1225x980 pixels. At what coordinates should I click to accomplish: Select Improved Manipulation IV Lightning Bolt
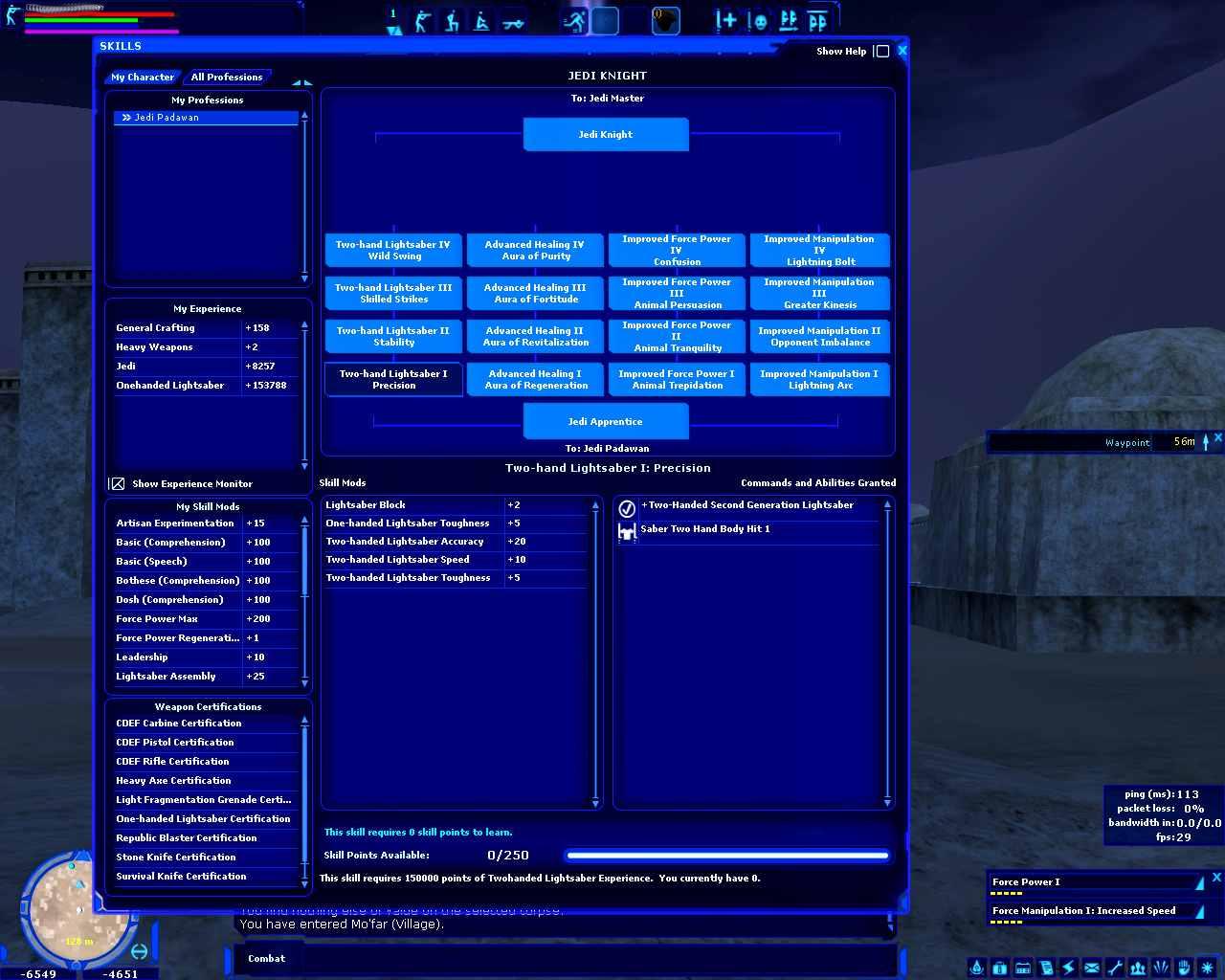819,251
